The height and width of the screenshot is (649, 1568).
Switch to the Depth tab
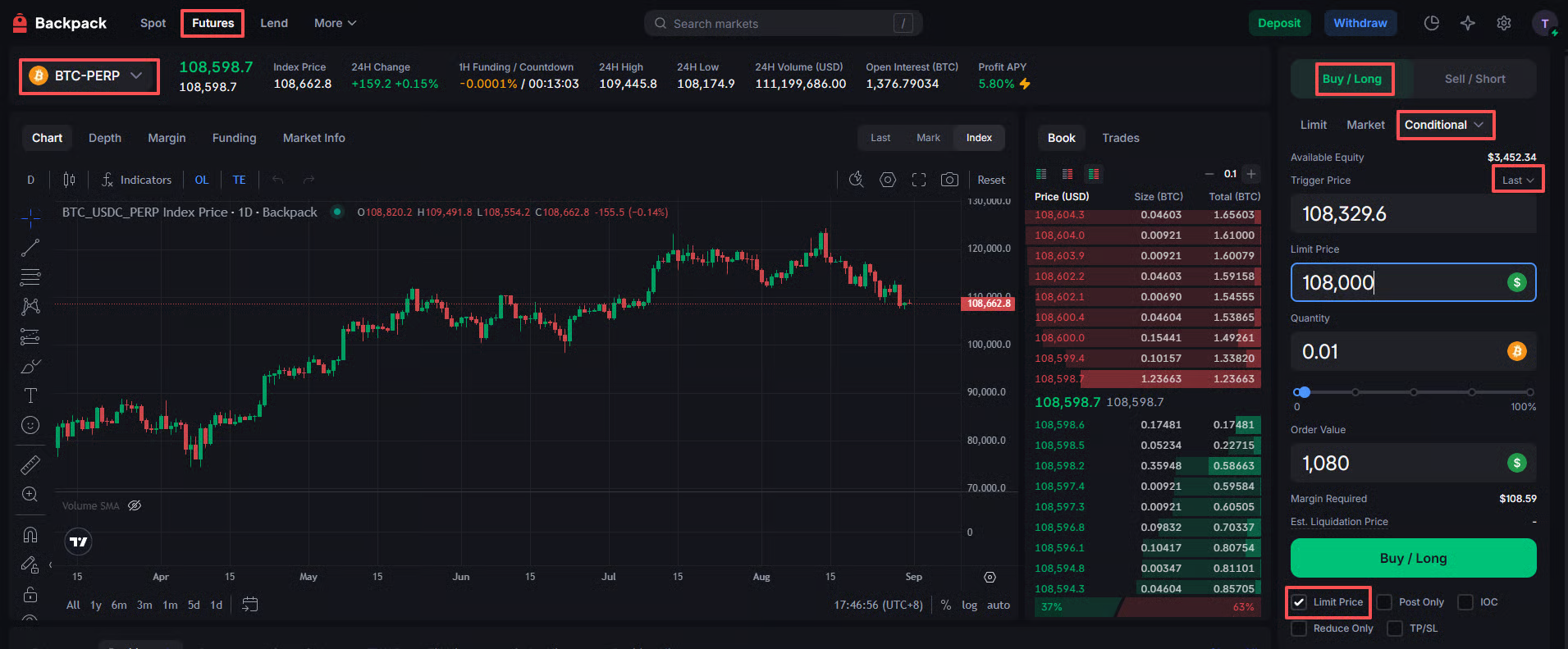(105, 138)
